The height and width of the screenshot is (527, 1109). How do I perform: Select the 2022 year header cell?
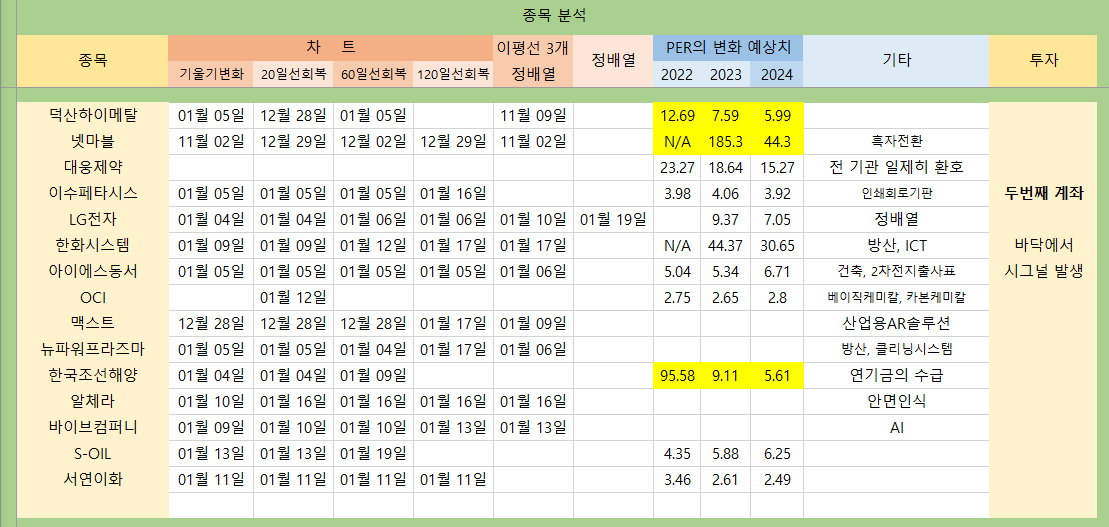(x=677, y=74)
